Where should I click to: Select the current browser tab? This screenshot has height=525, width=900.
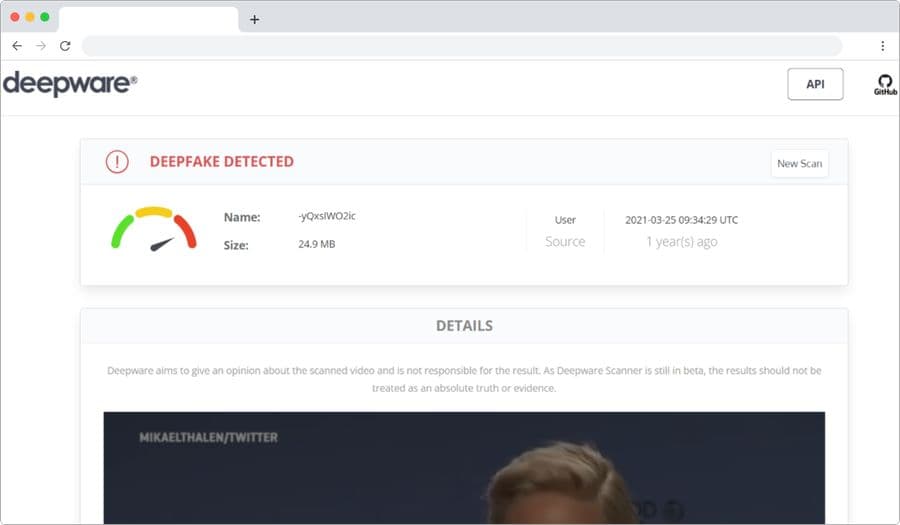click(148, 19)
